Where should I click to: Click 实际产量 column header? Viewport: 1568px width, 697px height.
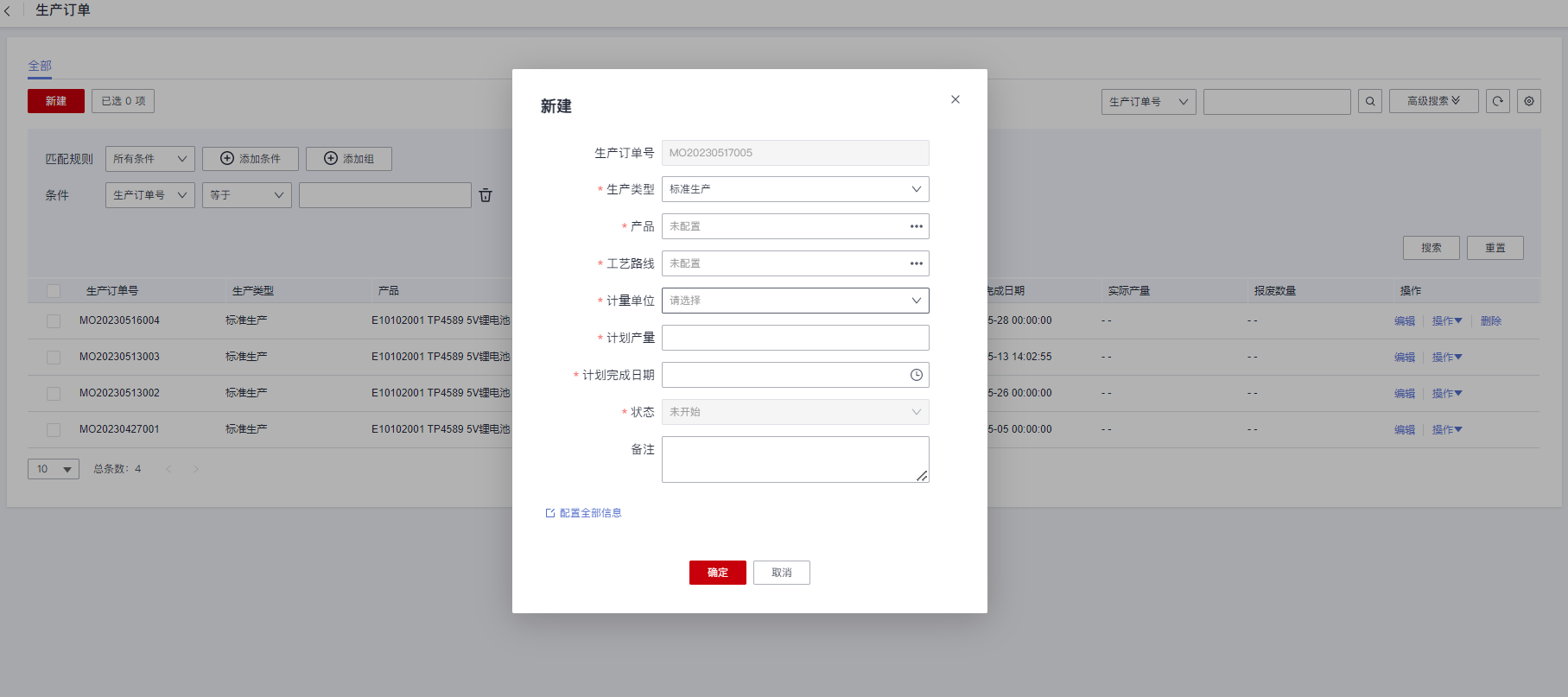[x=1129, y=291]
